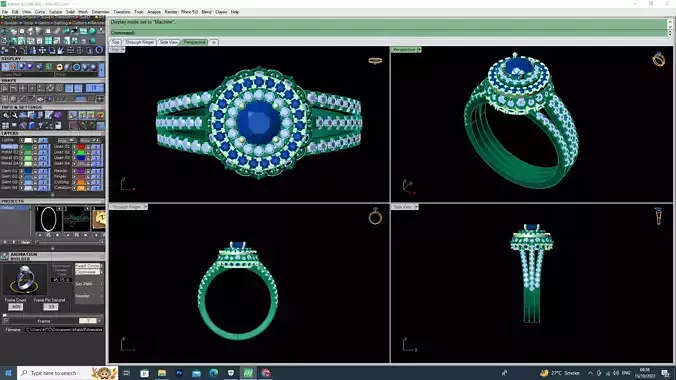
Task: Open the Perspective viewport title dropdown
Action: click(x=419, y=50)
